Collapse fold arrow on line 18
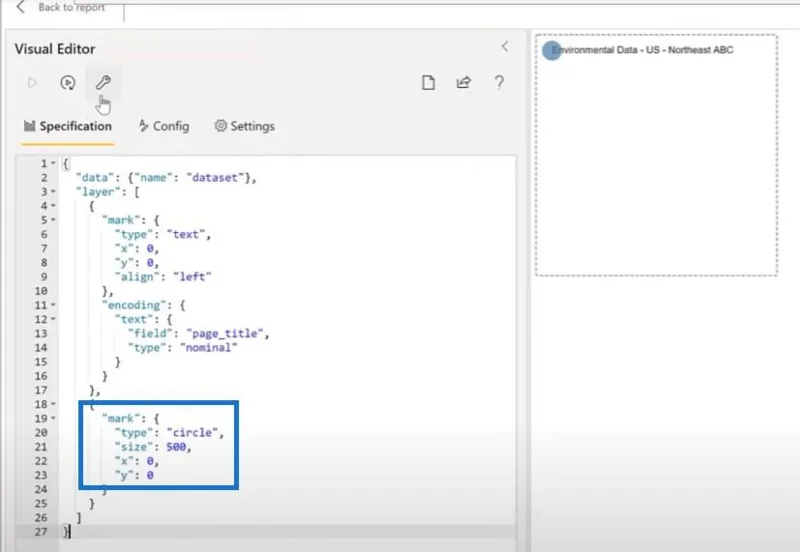 click(x=53, y=405)
